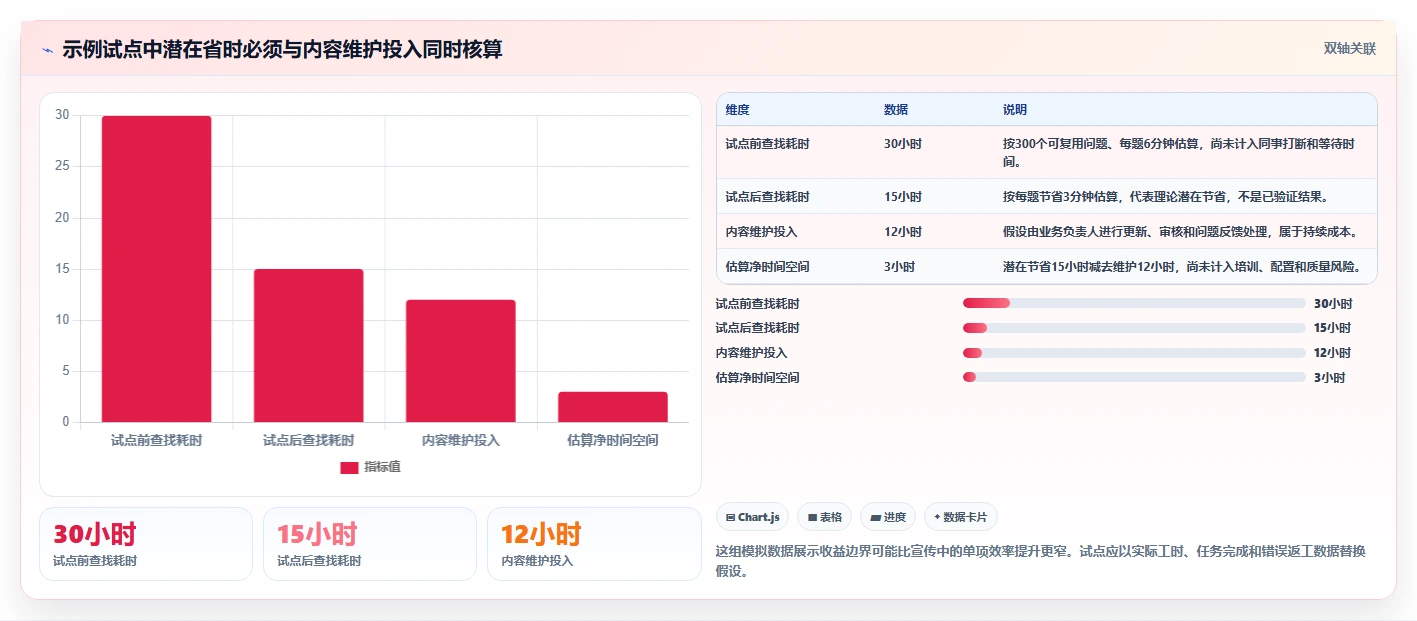This screenshot has width=1417, height=621.
Task: Click the 内容维护投入 bar in the chart
Action: tap(460, 361)
